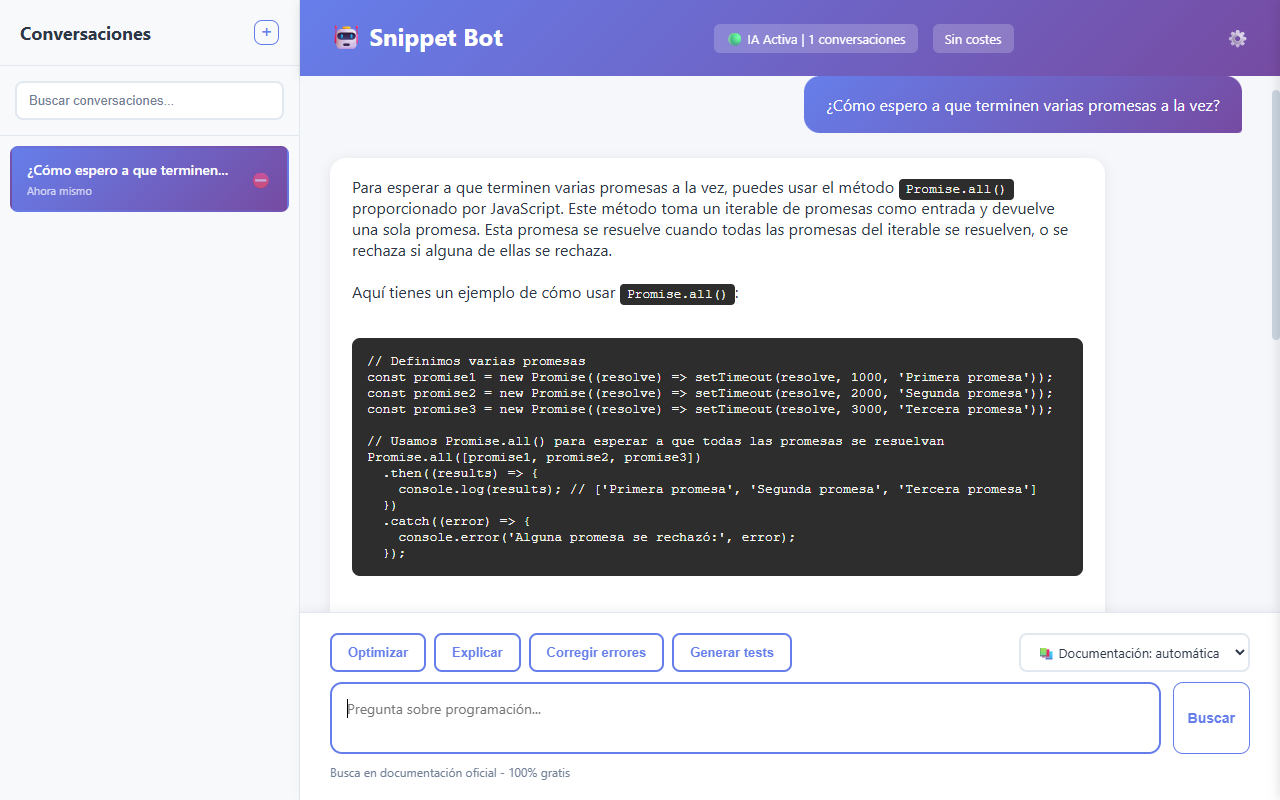The image size is (1280, 800).
Task: Click the Promise.all() tag after 'cómo usar'
Action: [677, 295]
